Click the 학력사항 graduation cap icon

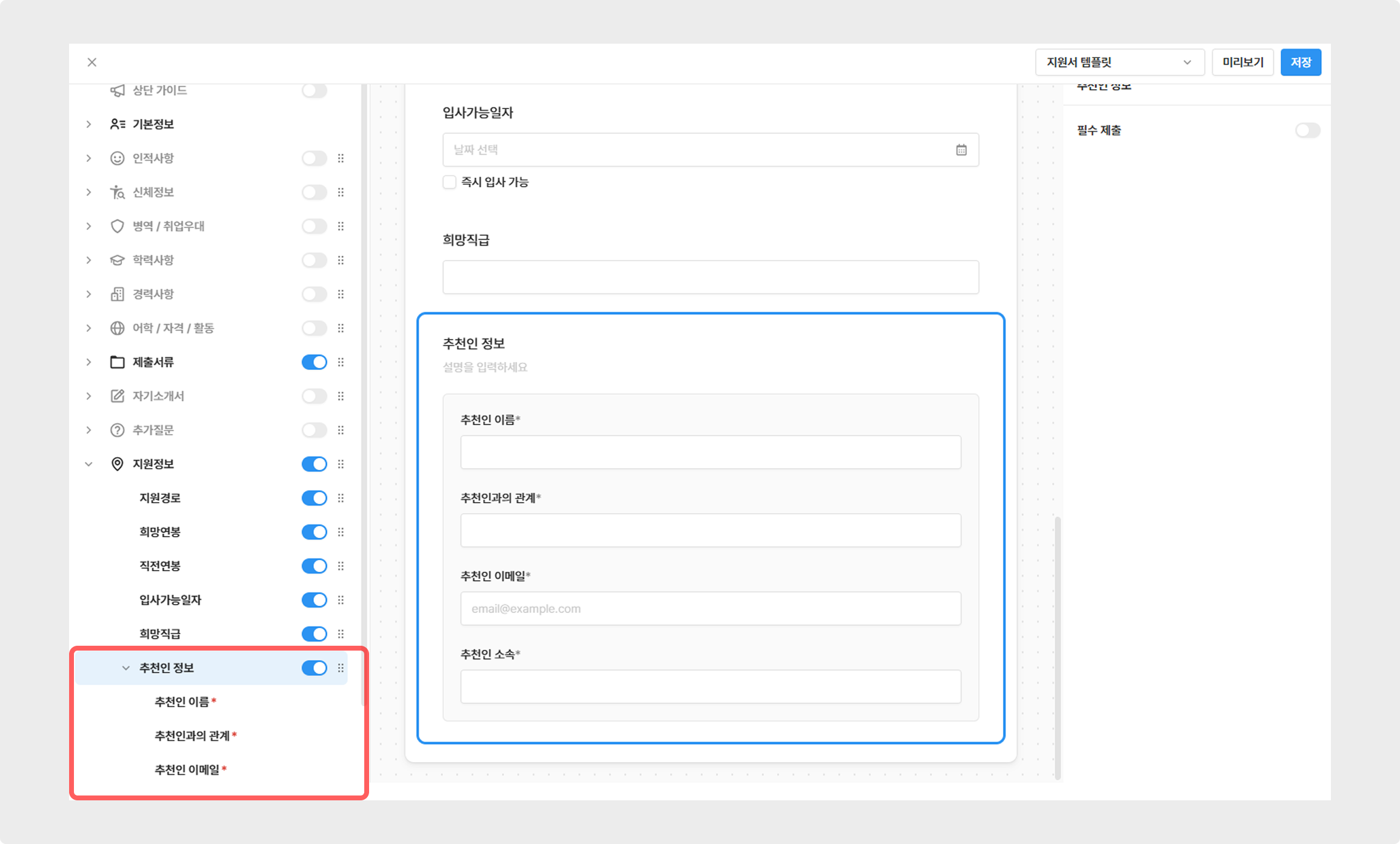point(118,260)
